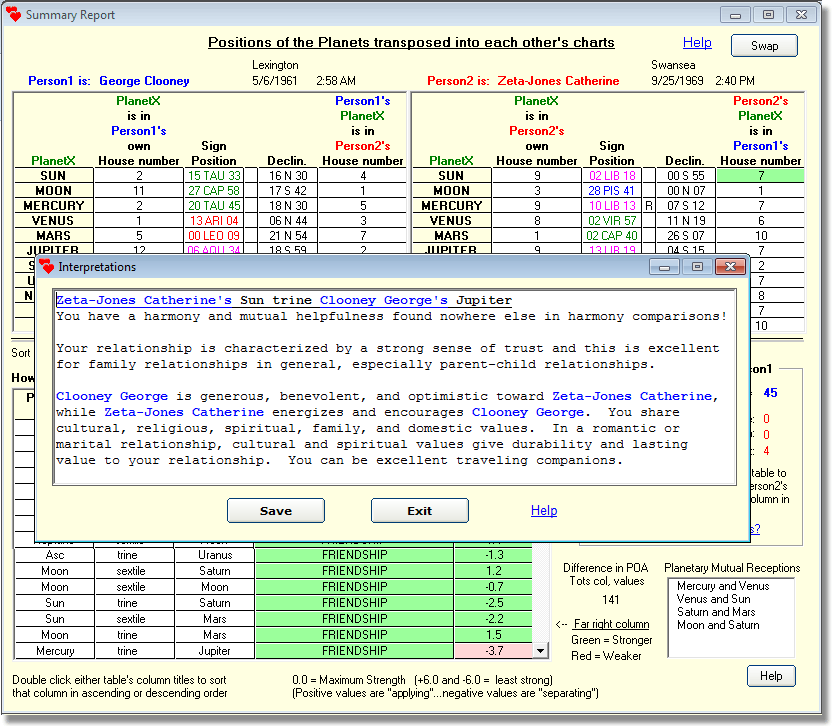This screenshot has height=726, width=832.
Task: Select 'Moon and Saturn' in Mutual Receptions list
Action: 718,625
